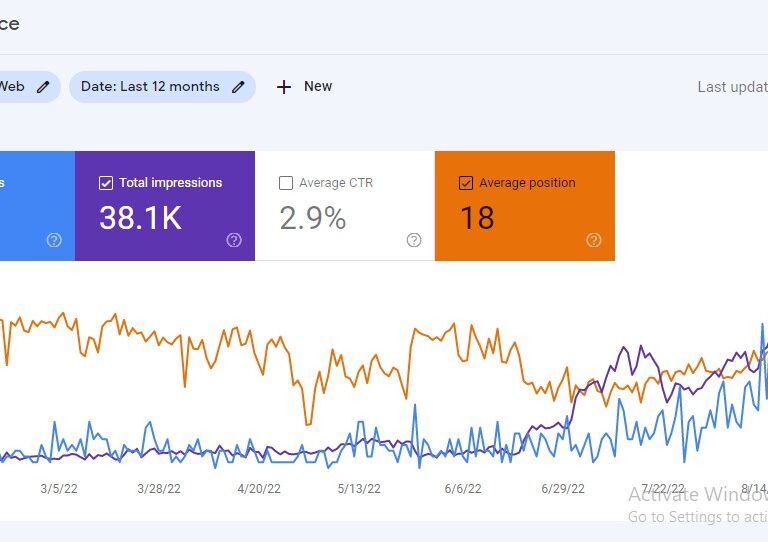The image size is (768, 542).
Task: Click the New filter label
Action: [318, 86]
